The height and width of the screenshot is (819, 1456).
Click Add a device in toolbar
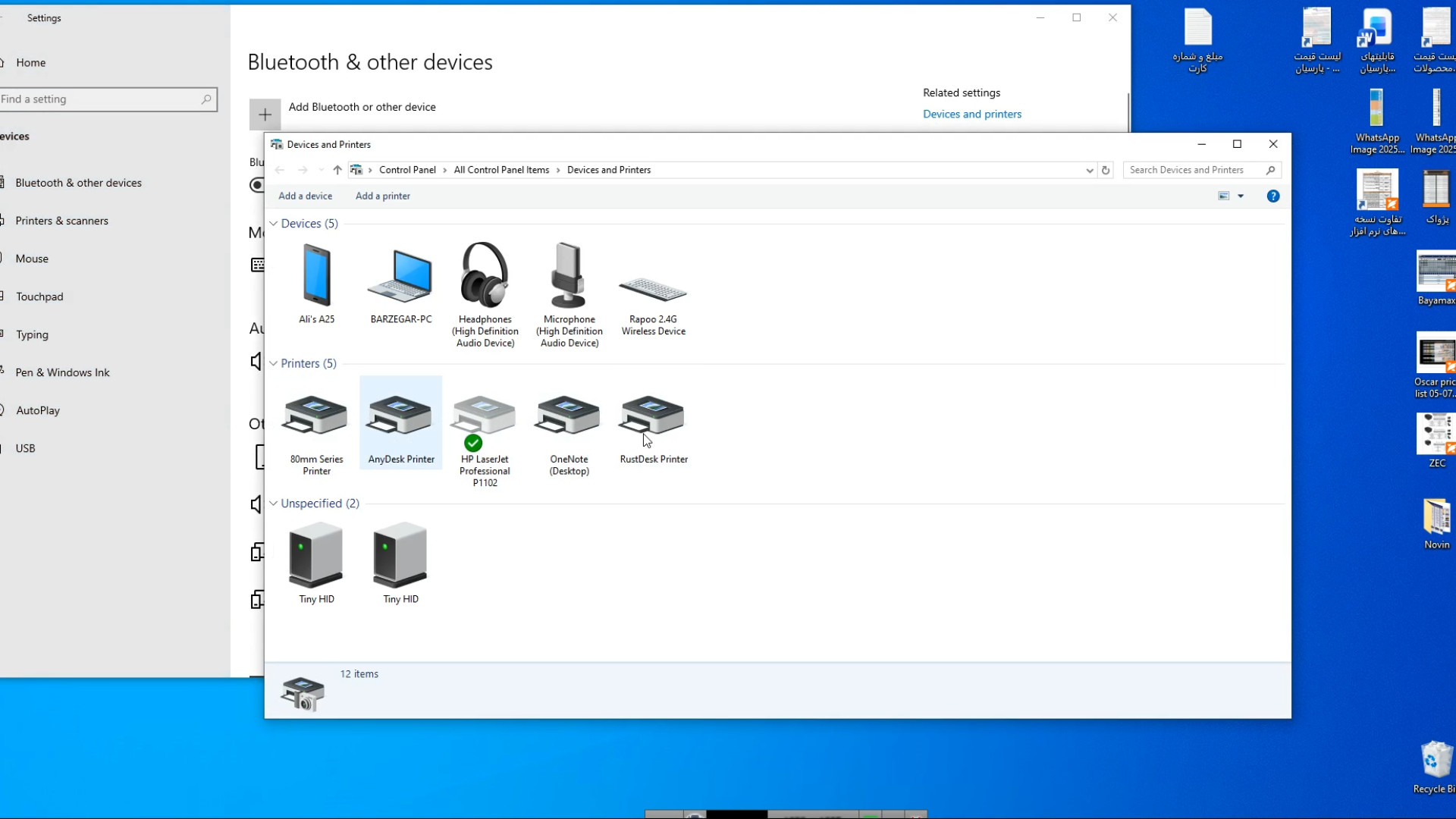pos(305,196)
